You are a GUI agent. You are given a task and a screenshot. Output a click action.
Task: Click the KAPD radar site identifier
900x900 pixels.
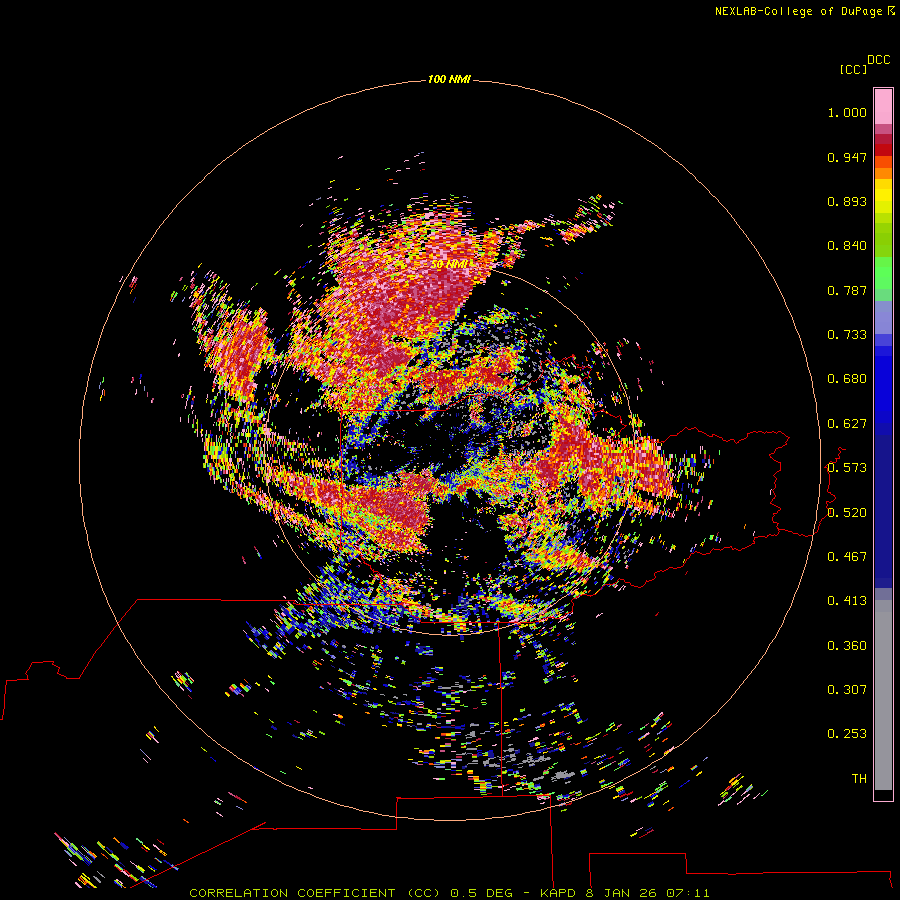tap(559, 893)
